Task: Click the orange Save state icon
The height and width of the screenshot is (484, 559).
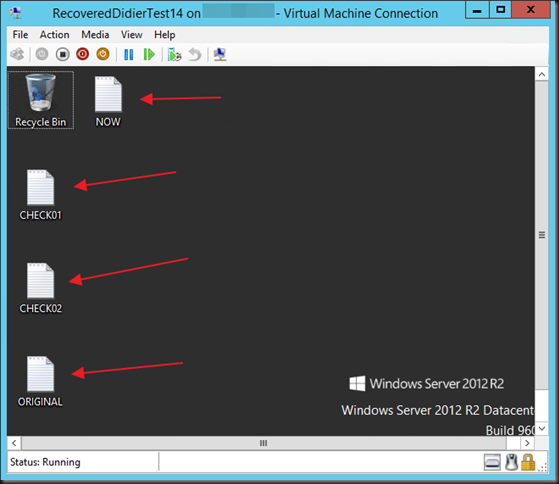Action: (103, 55)
